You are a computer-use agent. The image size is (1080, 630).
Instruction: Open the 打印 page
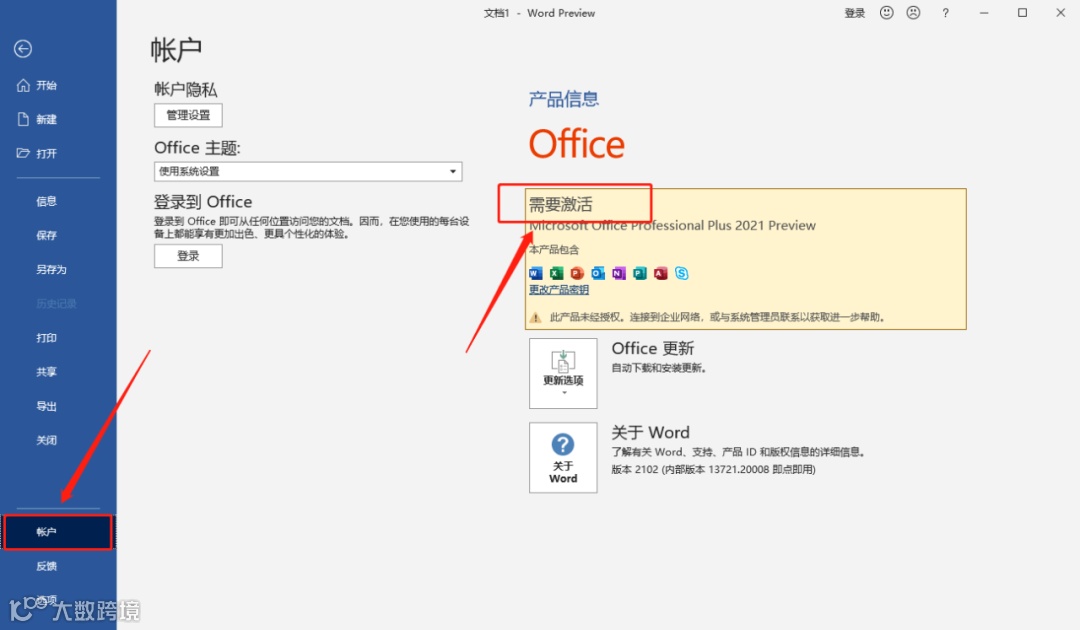pyautogui.click(x=46, y=338)
